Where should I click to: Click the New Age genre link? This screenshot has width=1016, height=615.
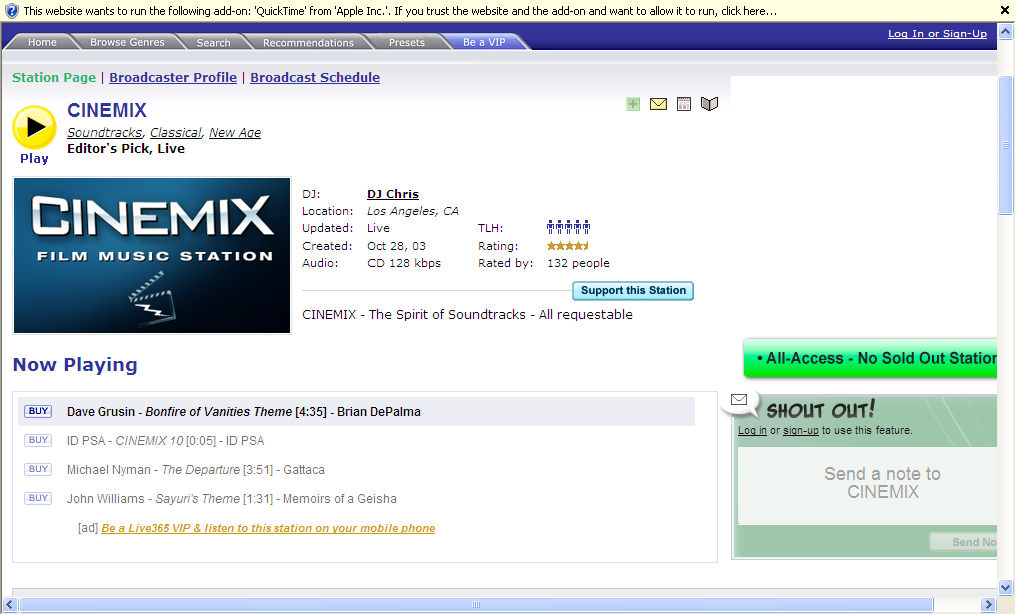(x=235, y=132)
